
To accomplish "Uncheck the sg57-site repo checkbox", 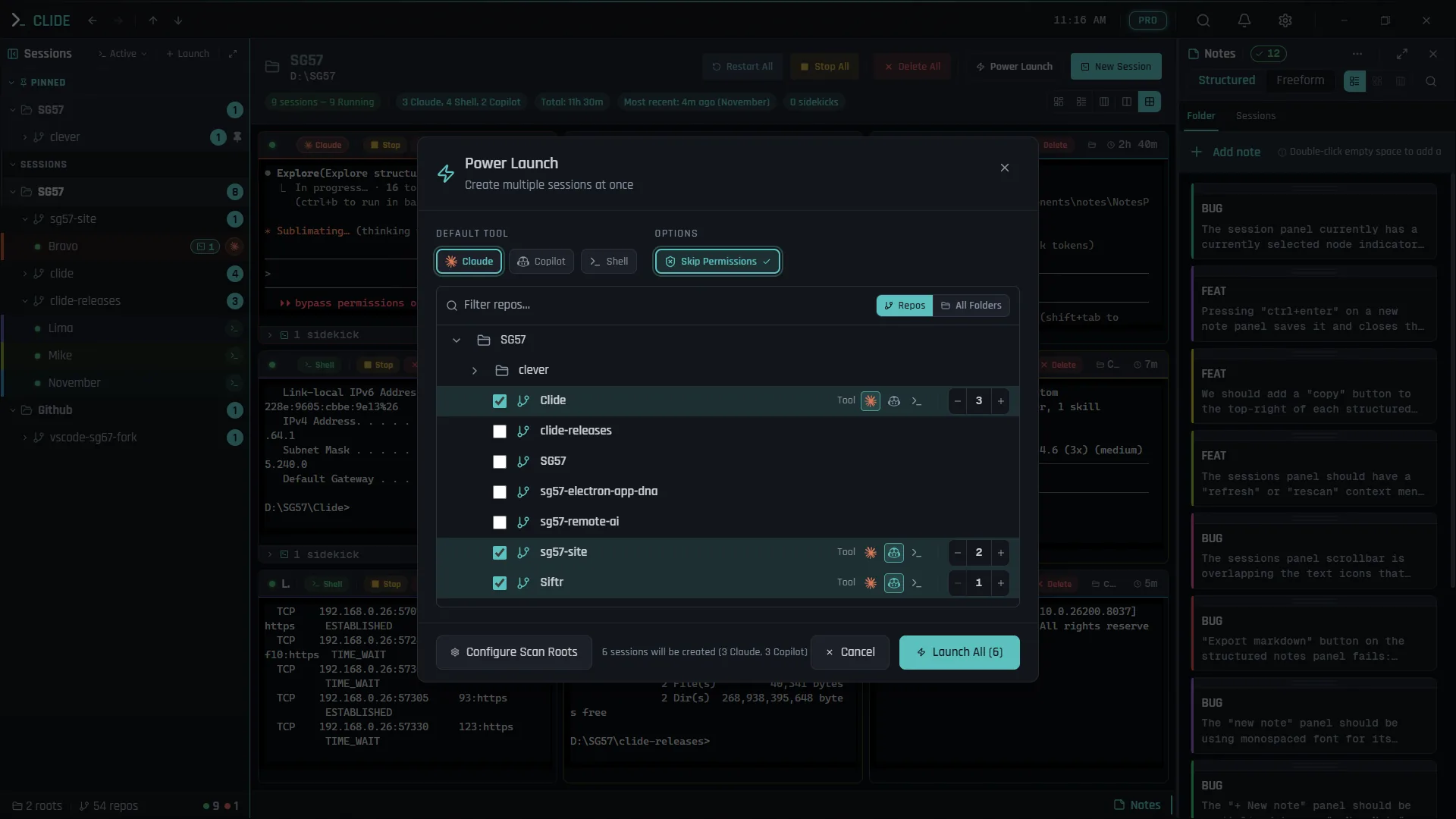I will [499, 553].
